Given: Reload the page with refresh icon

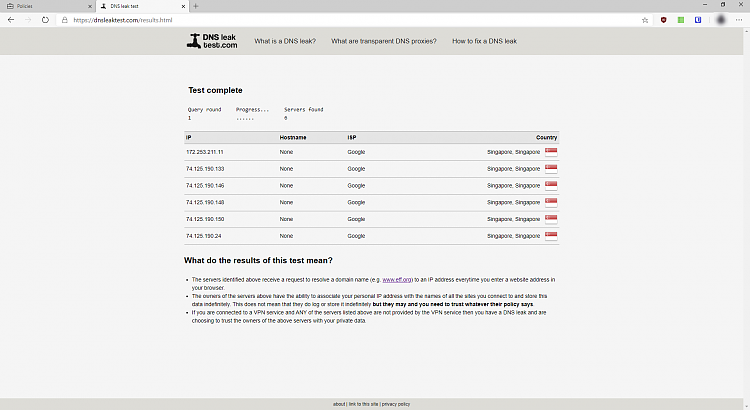Looking at the screenshot, I should 45,20.
